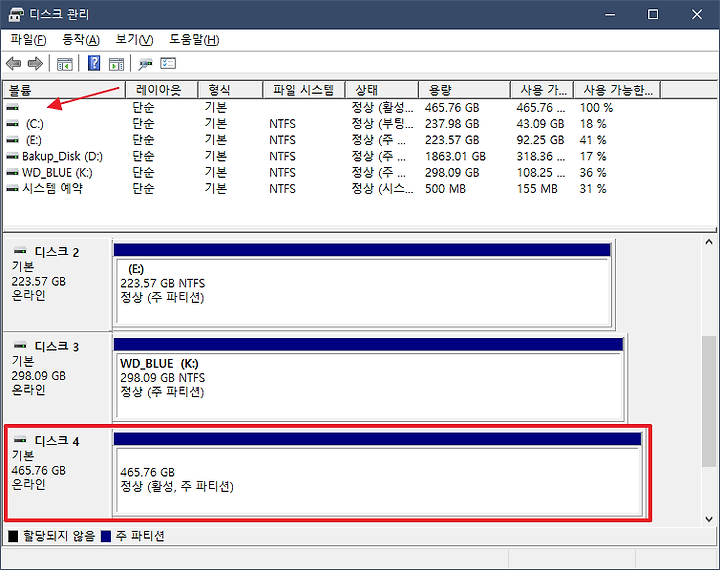Click the 정상 (시스... status cell
This screenshot has width=720, height=570.
[382, 189]
